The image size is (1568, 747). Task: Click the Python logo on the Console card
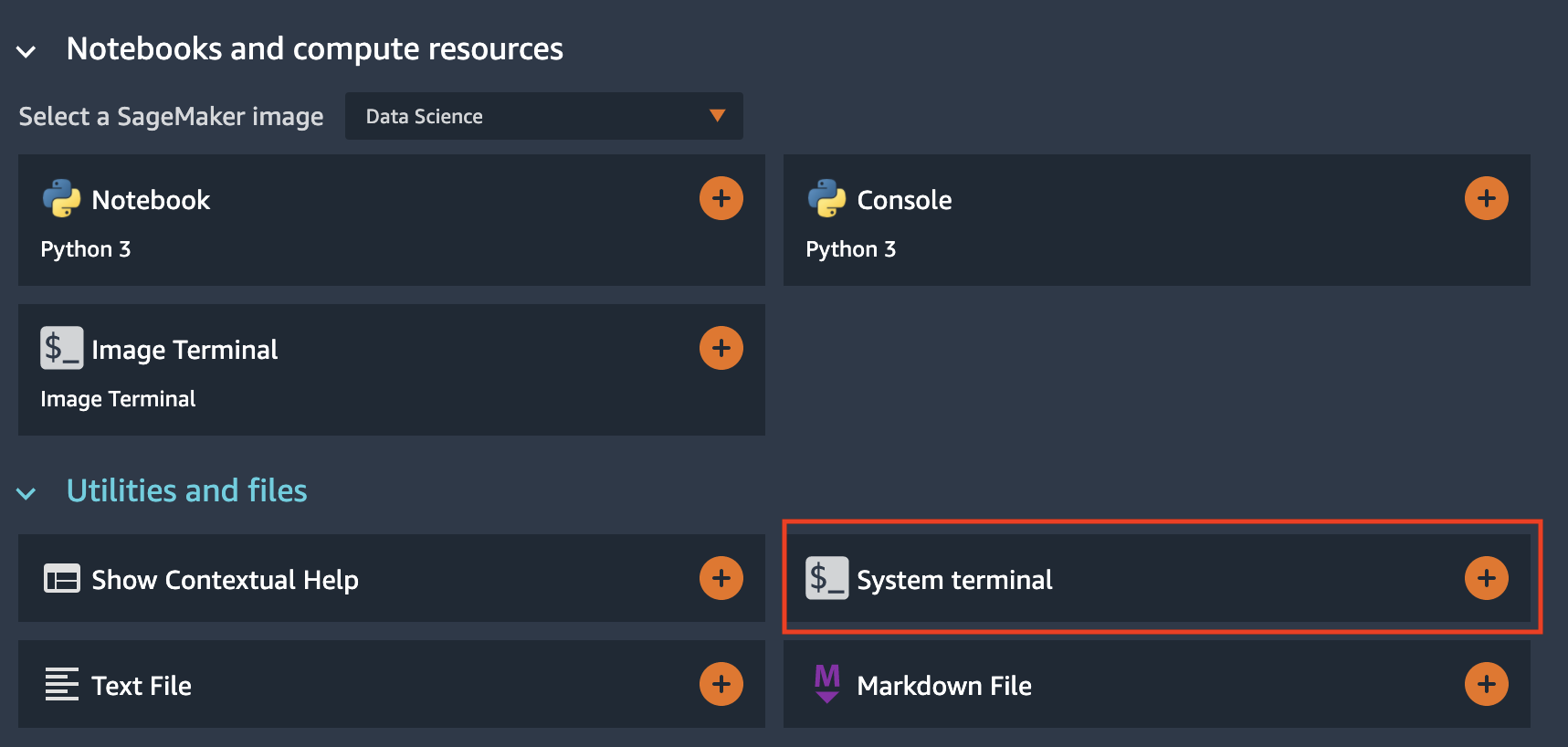tap(827, 198)
